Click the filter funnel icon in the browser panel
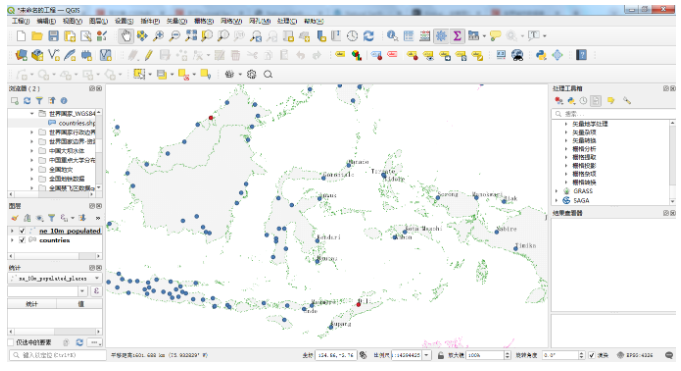Image resolution: width=681 pixels, height=371 pixels. click(x=39, y=101)
